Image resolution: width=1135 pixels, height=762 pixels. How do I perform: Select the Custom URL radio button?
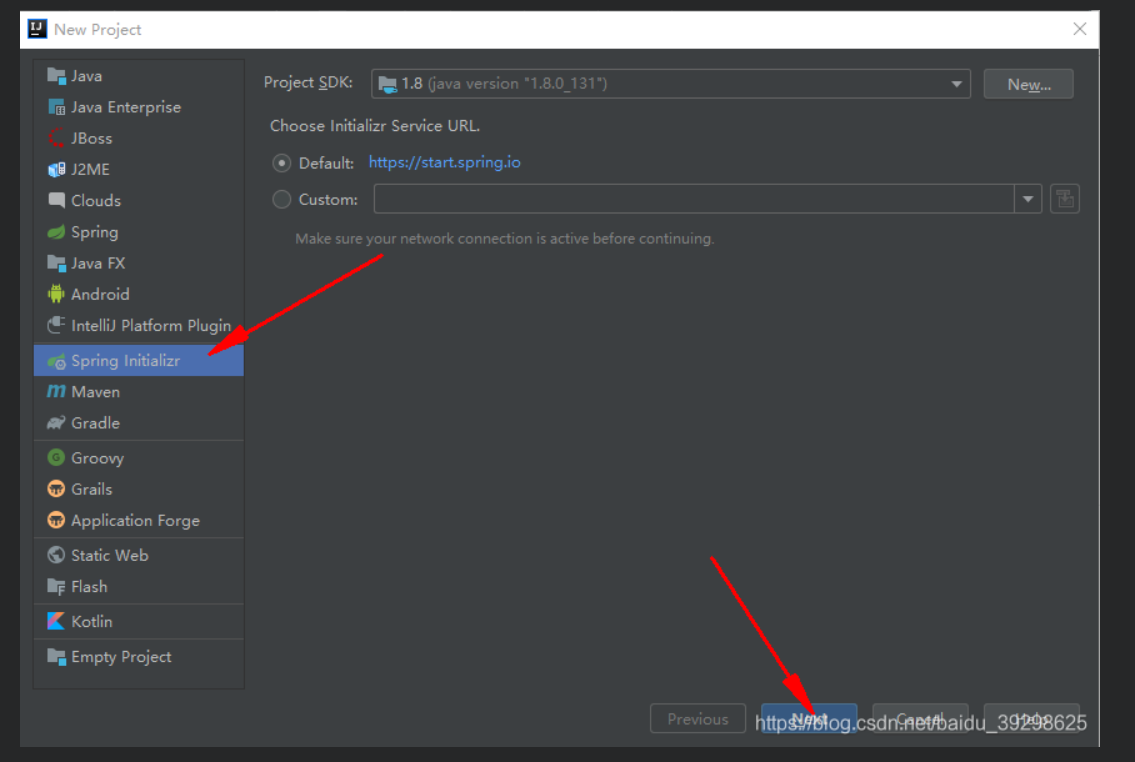282,199
